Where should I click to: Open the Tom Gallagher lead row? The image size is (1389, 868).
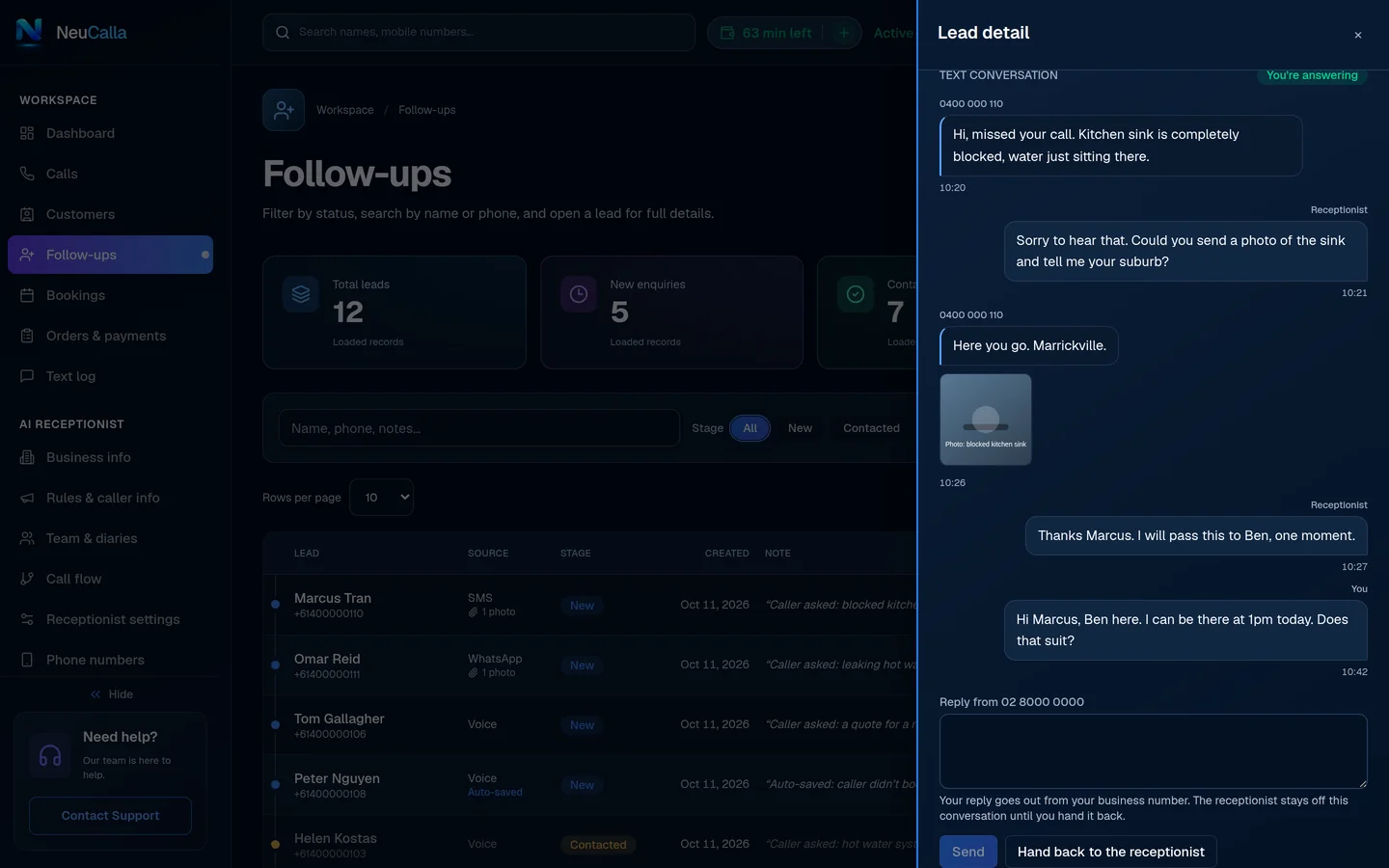coord(590,725)
